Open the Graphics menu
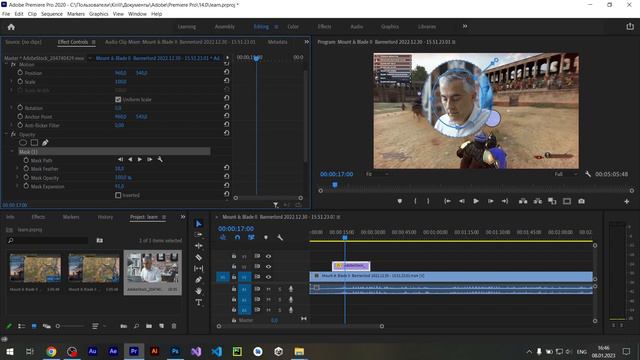The width and height of the screenshot is (640, 360). (x=99, y=14)
